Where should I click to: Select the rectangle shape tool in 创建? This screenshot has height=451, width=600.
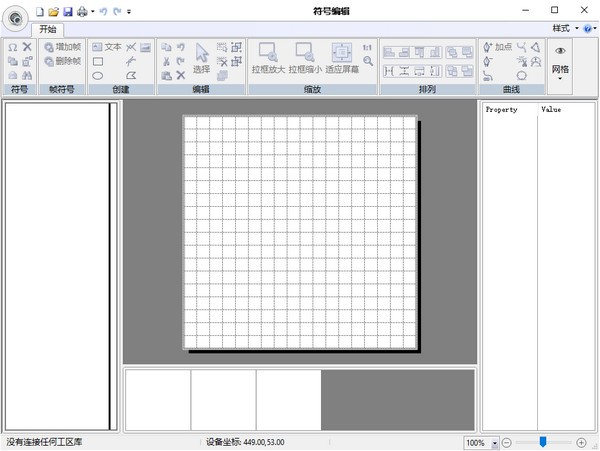(x=98, y=61)
